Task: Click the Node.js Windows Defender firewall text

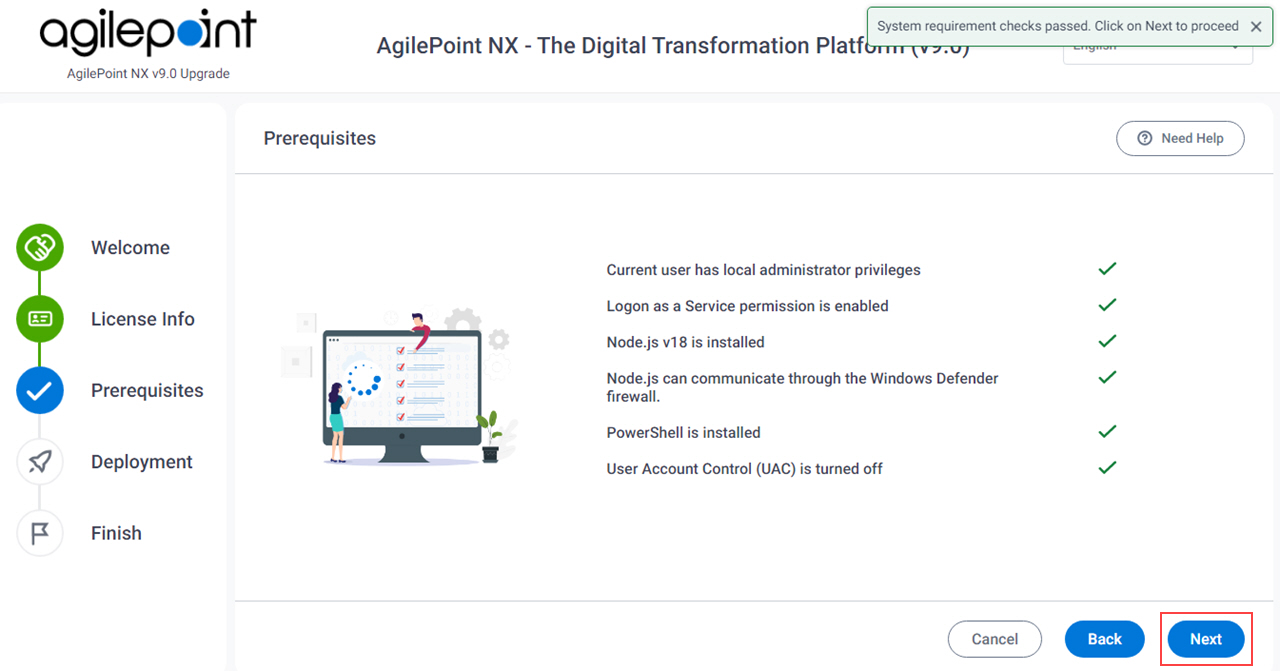Action: tap(802, 387)
